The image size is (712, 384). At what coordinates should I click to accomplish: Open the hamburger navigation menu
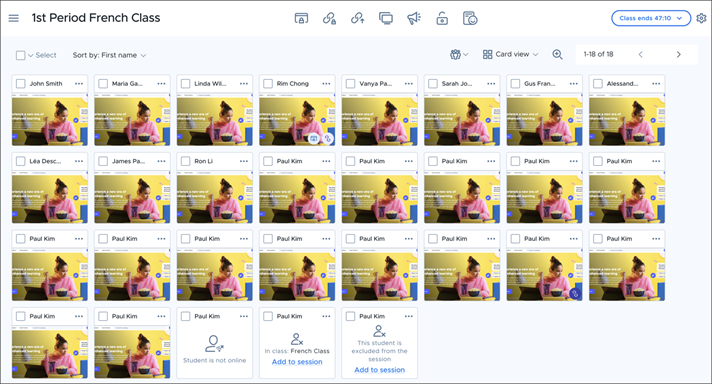tap(14, 18)
